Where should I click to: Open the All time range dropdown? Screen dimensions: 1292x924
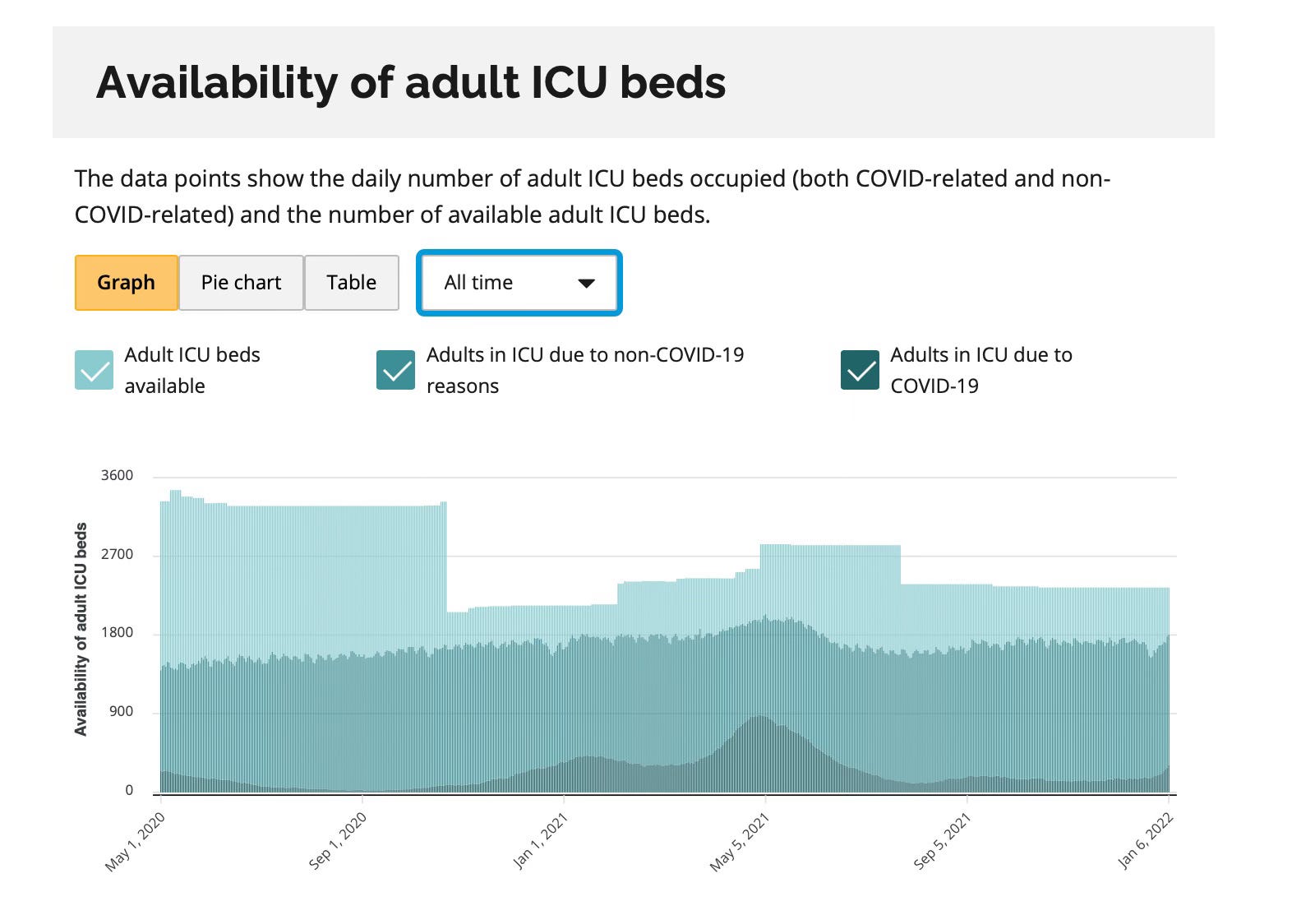click(519, 283)
